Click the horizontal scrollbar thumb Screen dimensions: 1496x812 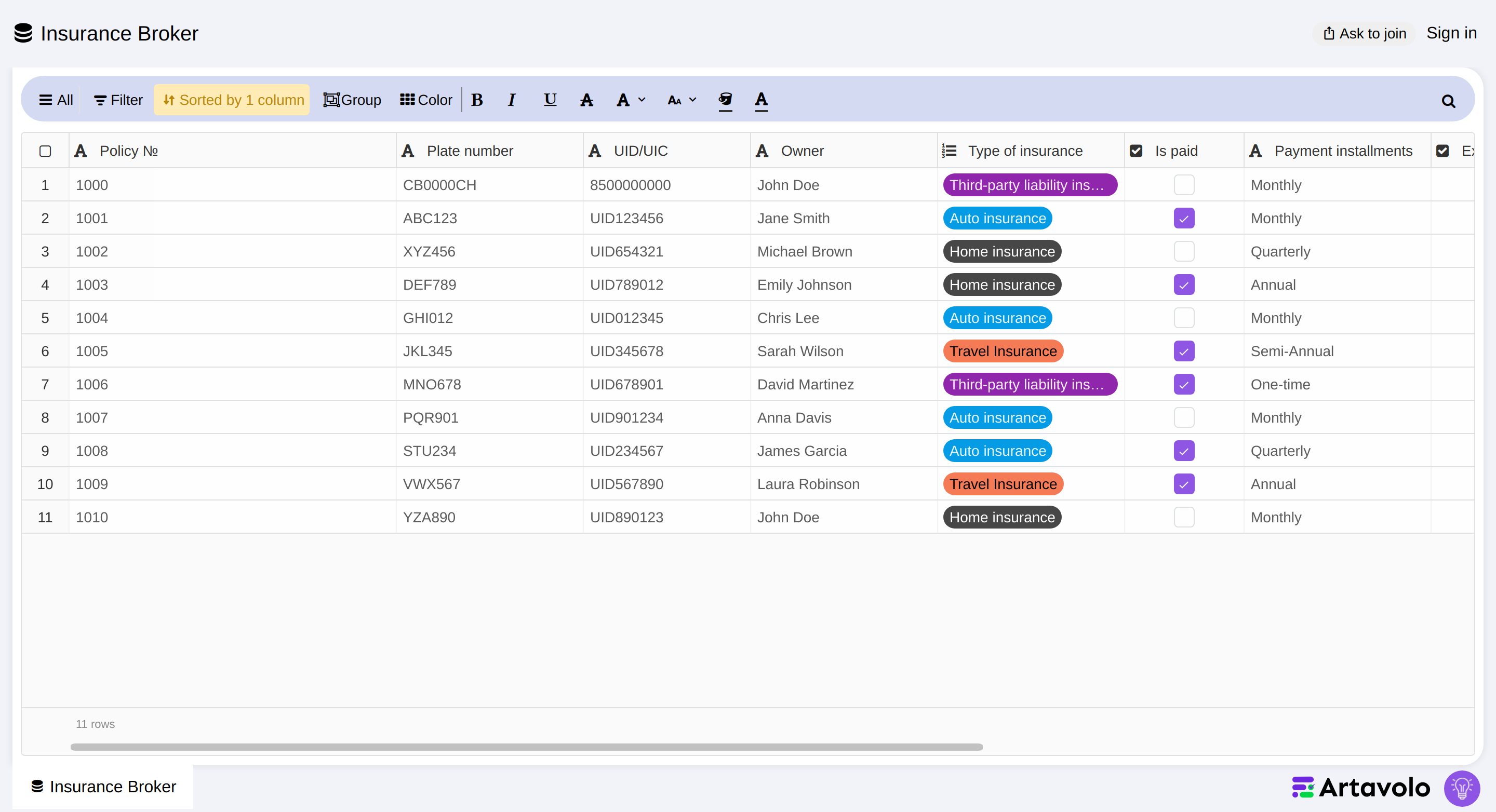[x=526, y=747]
